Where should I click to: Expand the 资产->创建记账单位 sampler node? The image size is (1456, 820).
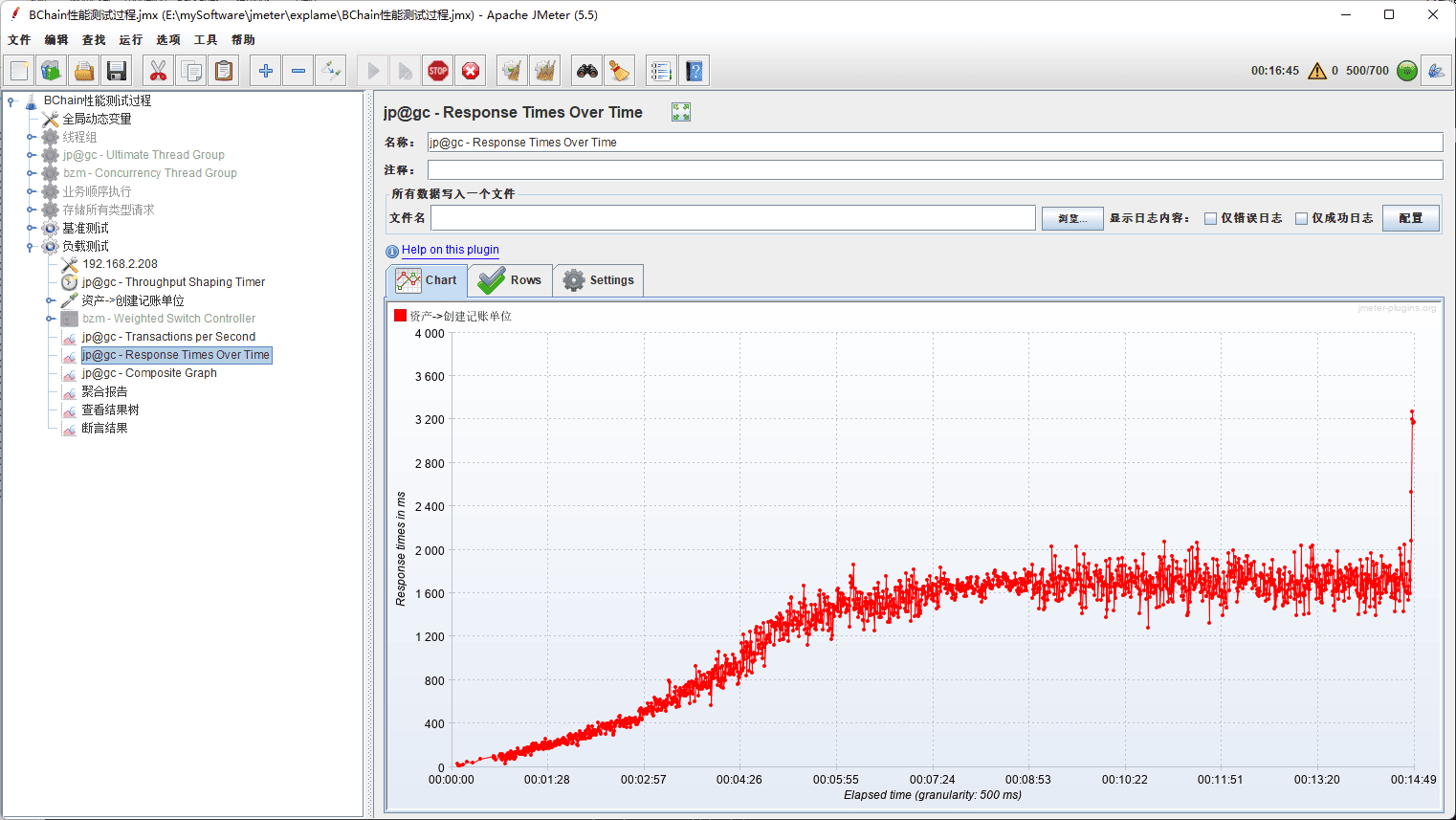[x=50, y=300]
